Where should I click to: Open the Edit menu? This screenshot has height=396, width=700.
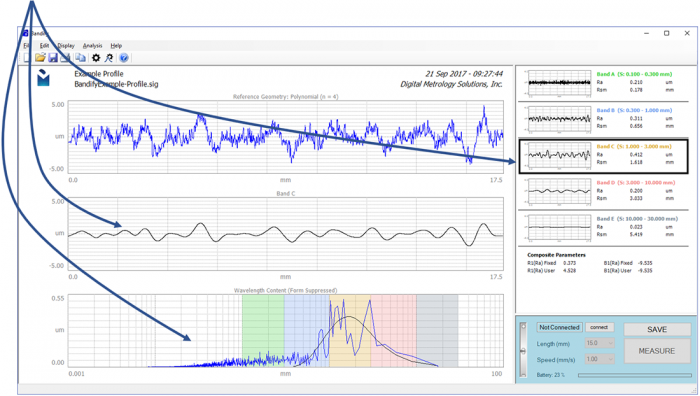(x=44, y=46)
